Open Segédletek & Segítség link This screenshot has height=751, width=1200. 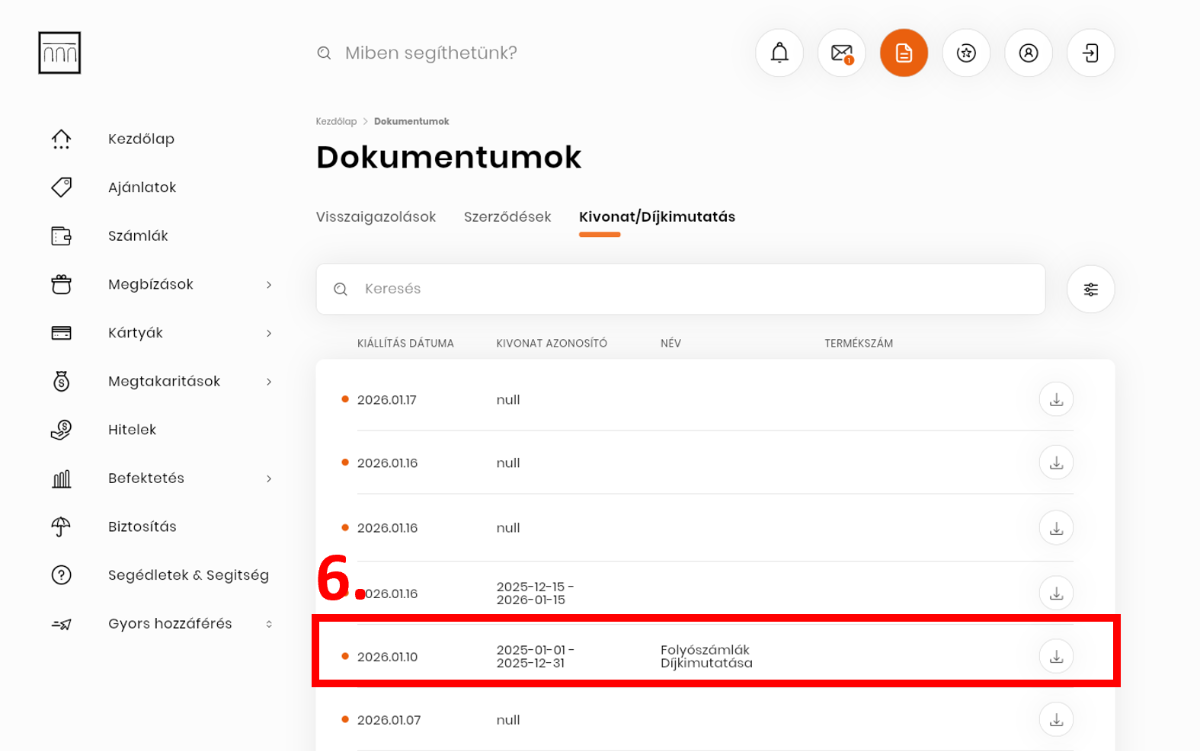[x=188, y=575]
